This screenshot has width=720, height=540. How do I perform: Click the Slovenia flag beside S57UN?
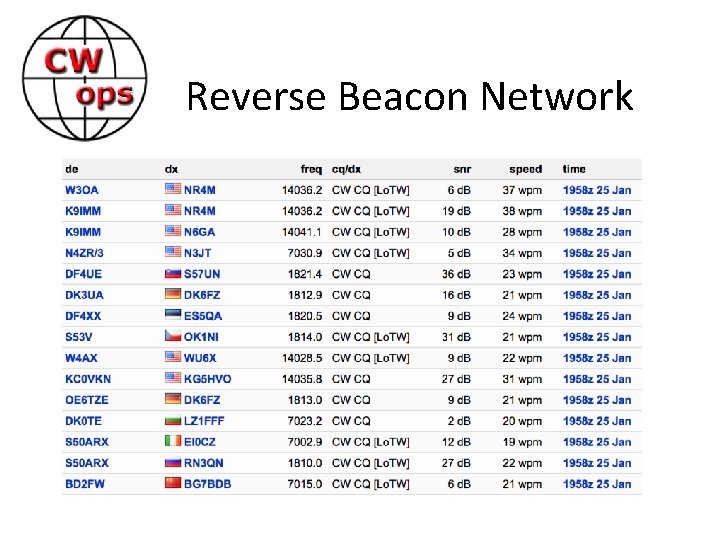tap(173, 273)
